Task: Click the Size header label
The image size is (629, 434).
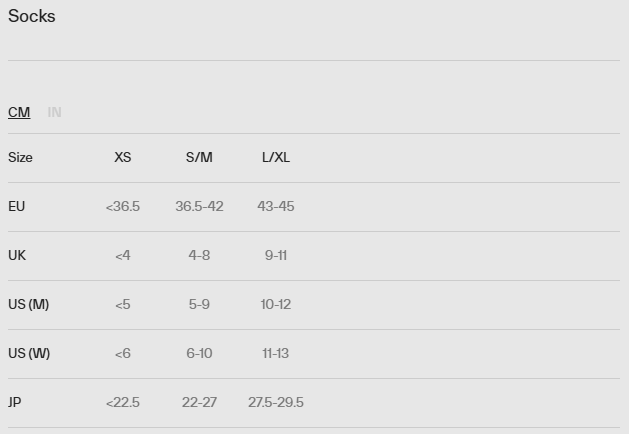Action: point(20,157)
